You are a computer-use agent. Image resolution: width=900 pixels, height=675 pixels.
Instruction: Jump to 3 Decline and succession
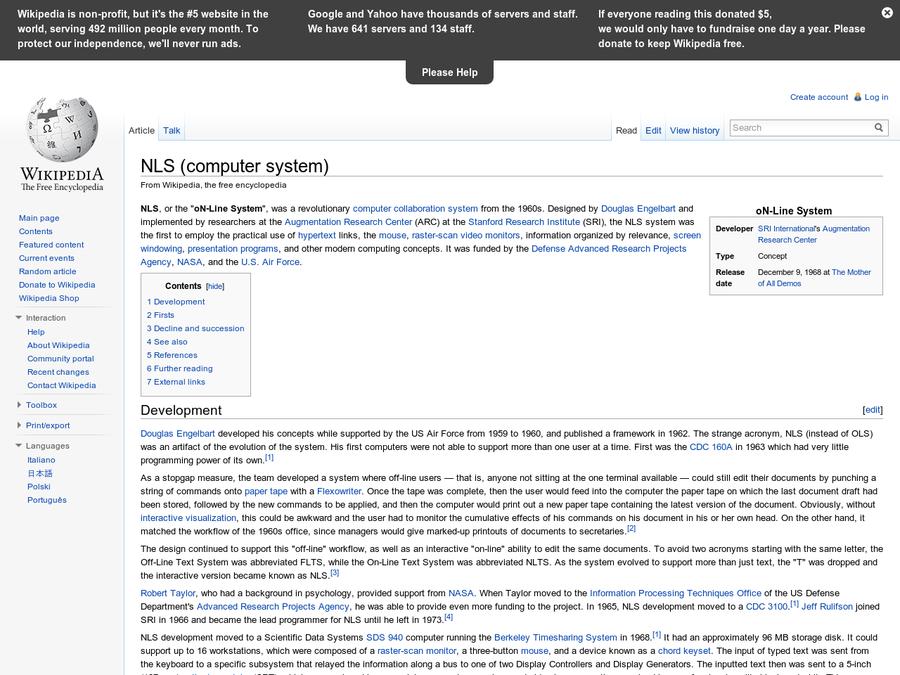[x=195, y=328]
